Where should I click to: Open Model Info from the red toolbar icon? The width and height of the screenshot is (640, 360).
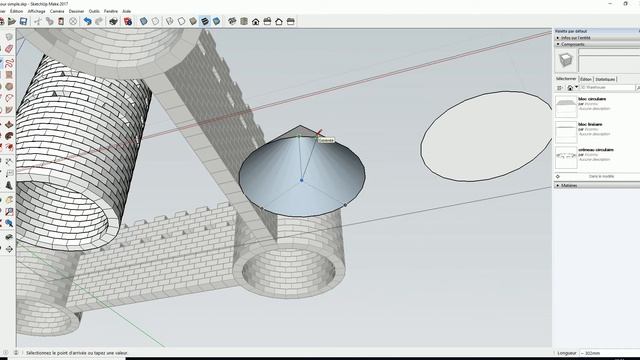coord(128,21)
